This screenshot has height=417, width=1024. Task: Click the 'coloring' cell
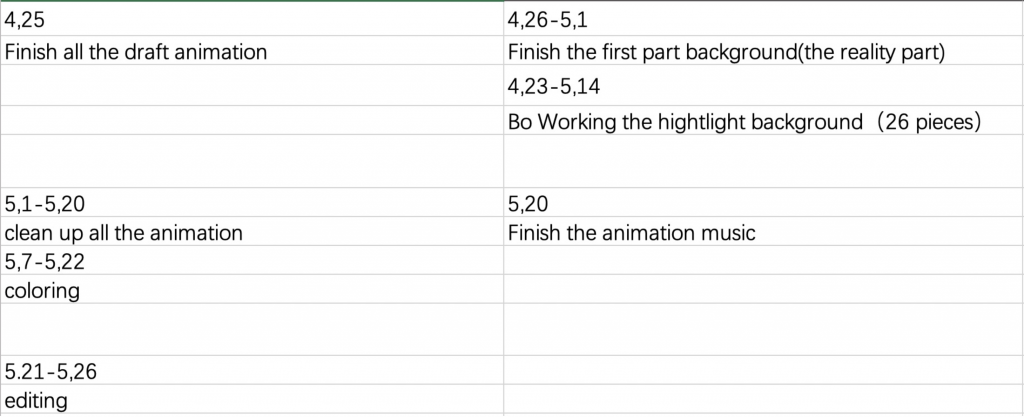point(251,288)
